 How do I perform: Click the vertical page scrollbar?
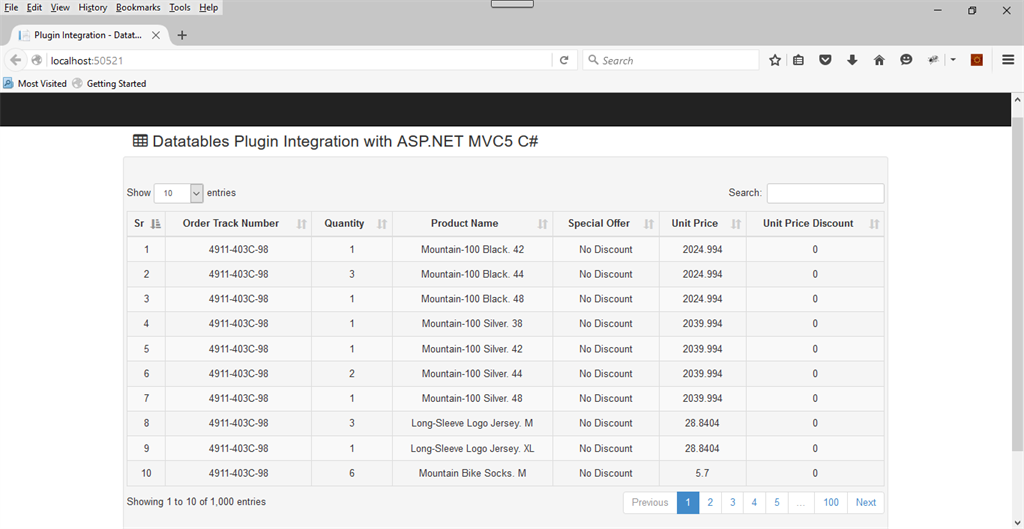[1017, 284]
